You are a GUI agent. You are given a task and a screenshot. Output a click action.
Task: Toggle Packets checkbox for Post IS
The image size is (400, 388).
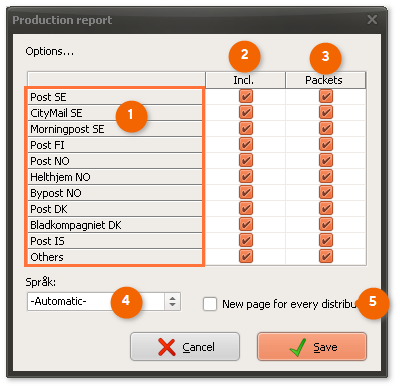326,241
